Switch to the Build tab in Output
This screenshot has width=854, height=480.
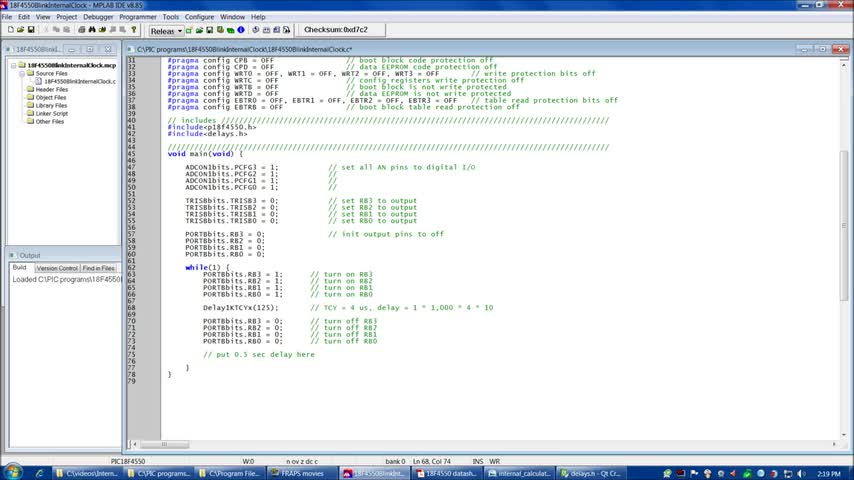(20, 268)
